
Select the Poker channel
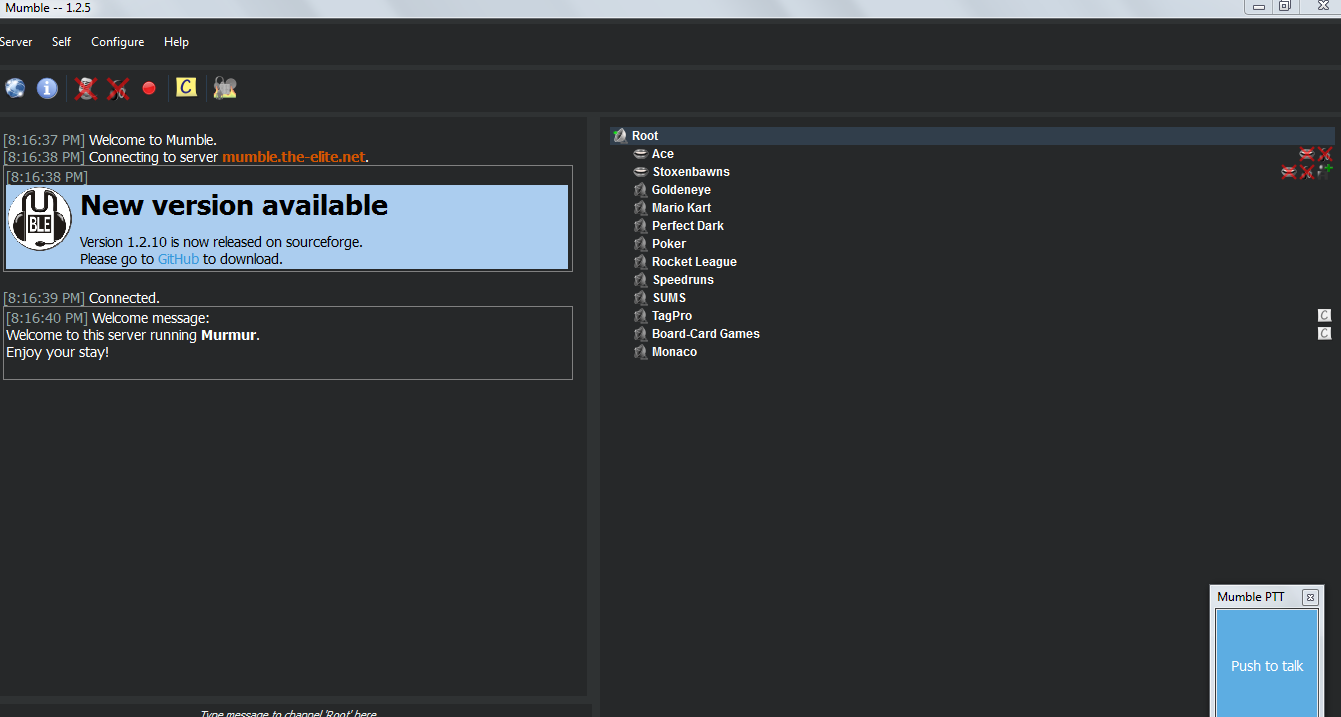pos(669,244)
